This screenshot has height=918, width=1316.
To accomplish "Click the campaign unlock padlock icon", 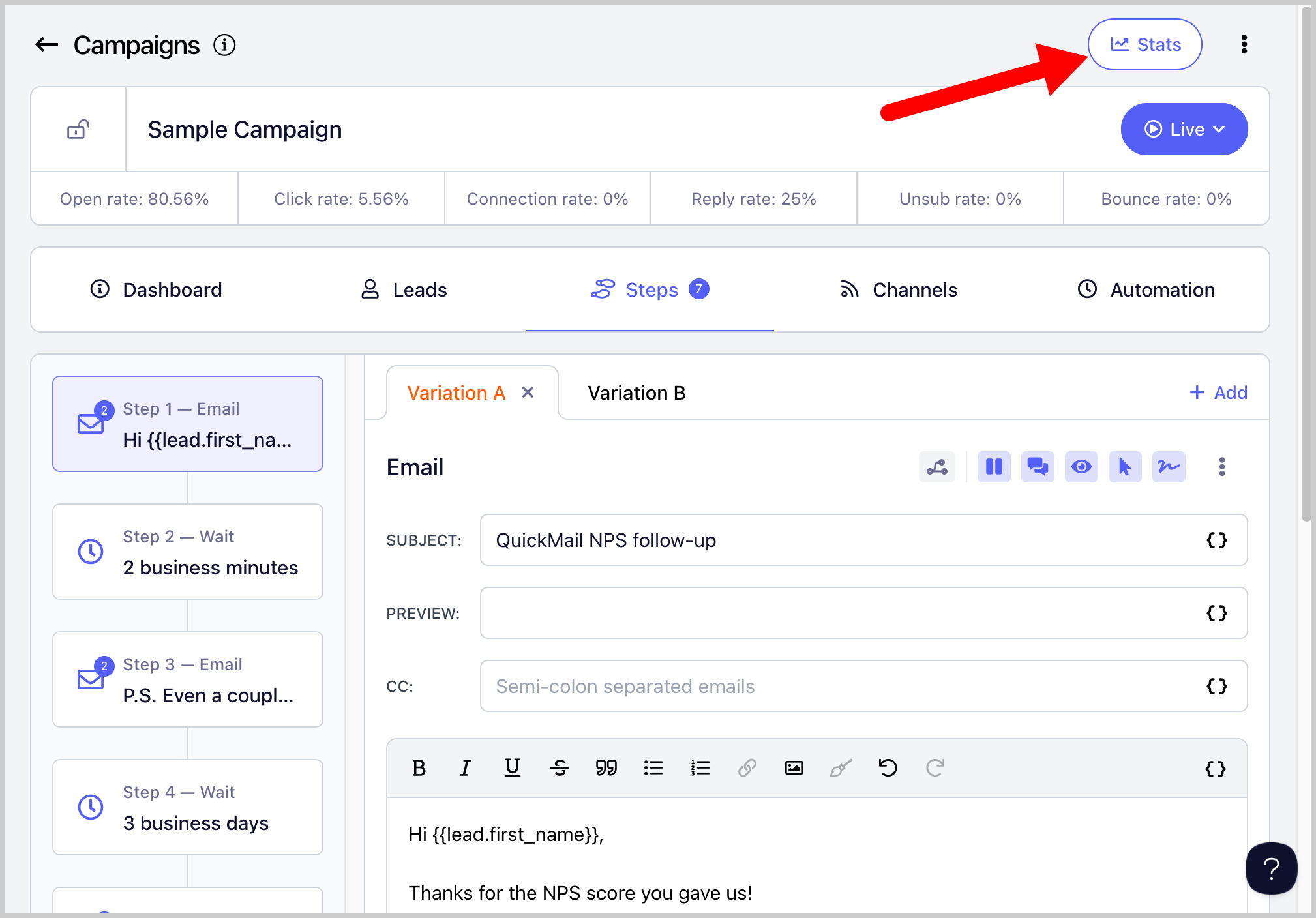I will click(x=78, y=129).
